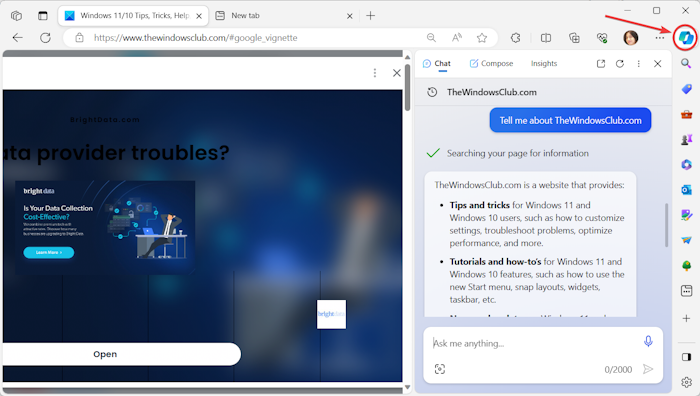Open the user profile avatar
Image resolution: width=700 pixels, height=396 pixels.
click(630, 38)
